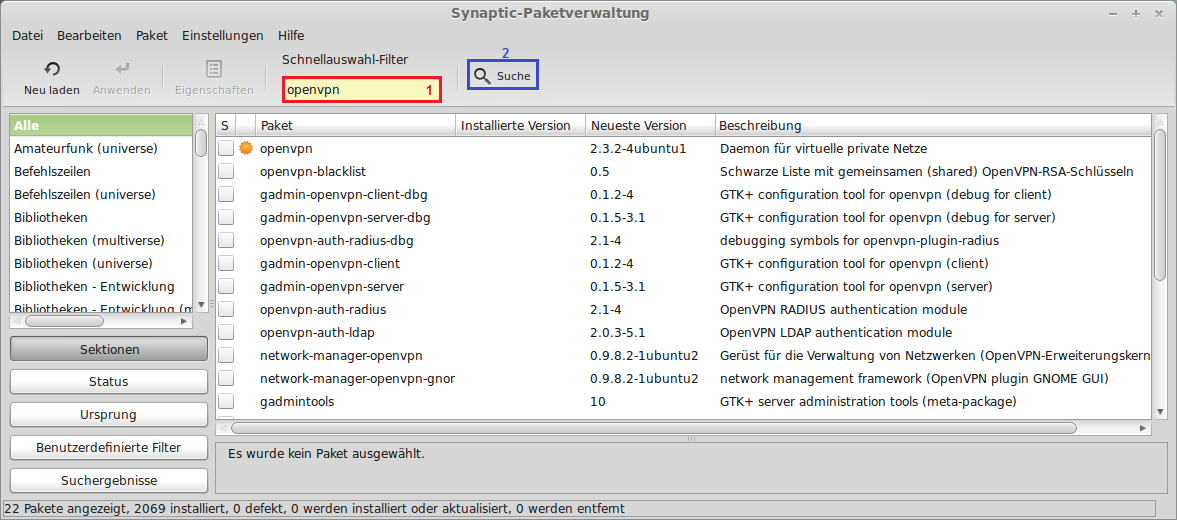Viewport: 1177px width, 520px height.
Task: Select the network-manager-openvpn-gnor package row
Action: 683,378
